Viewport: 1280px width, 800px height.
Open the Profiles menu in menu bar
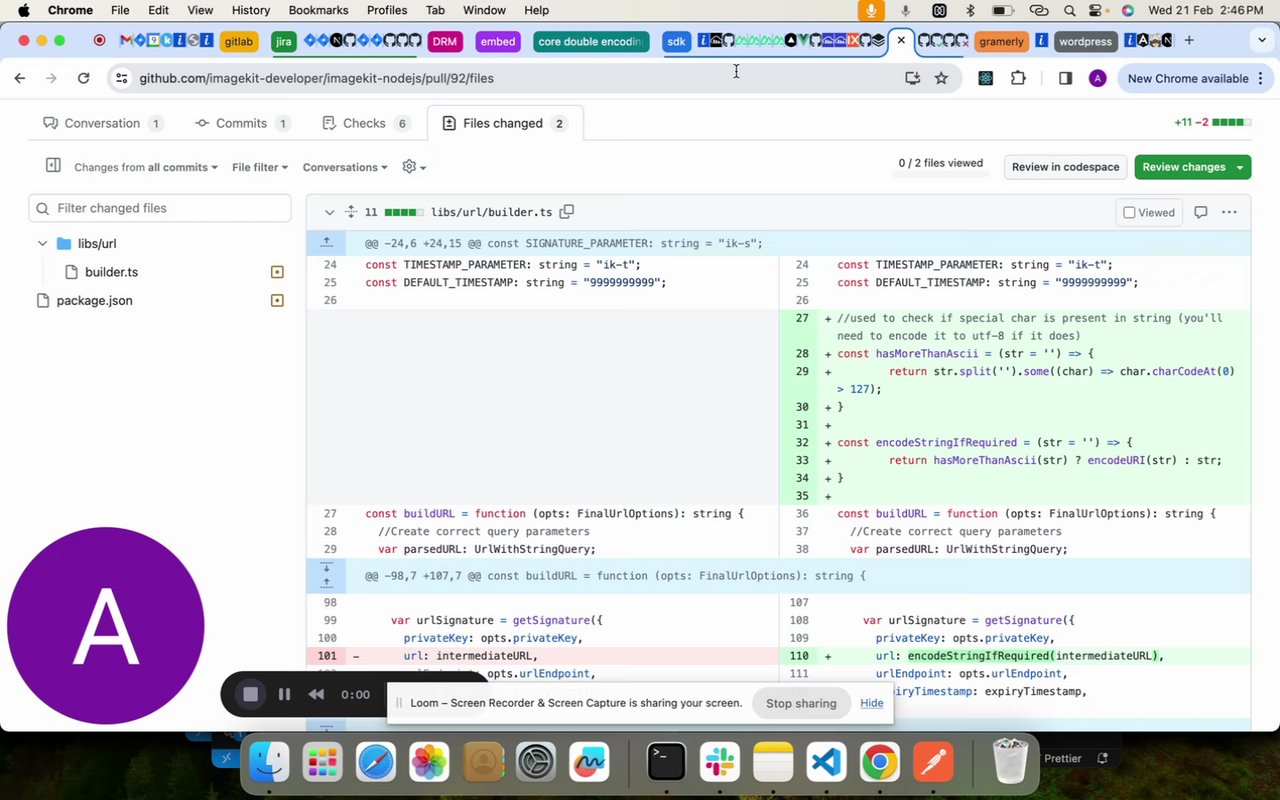(x=387, y=10)
